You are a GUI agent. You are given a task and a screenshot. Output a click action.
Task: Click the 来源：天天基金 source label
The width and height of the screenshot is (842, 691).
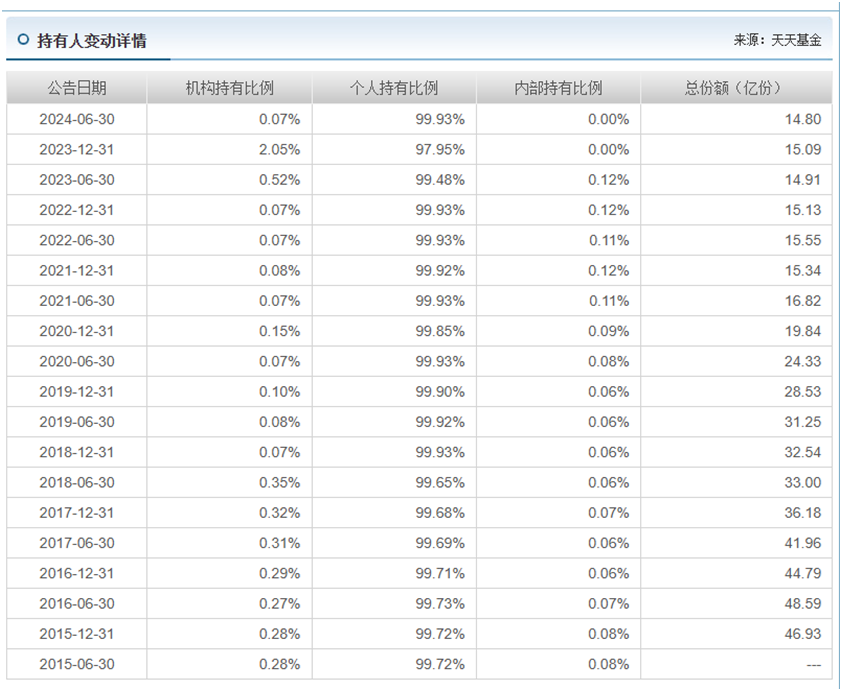point(778,40)
